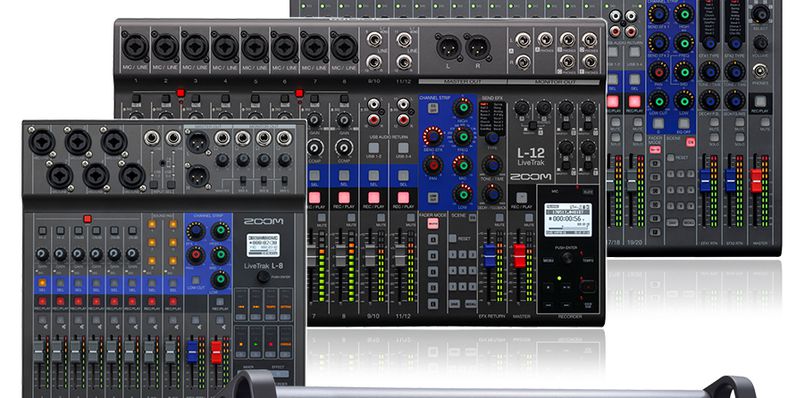Click the red MASTER fader on the L-12
This screenshot has height=398, width=804.
(519, 255)
